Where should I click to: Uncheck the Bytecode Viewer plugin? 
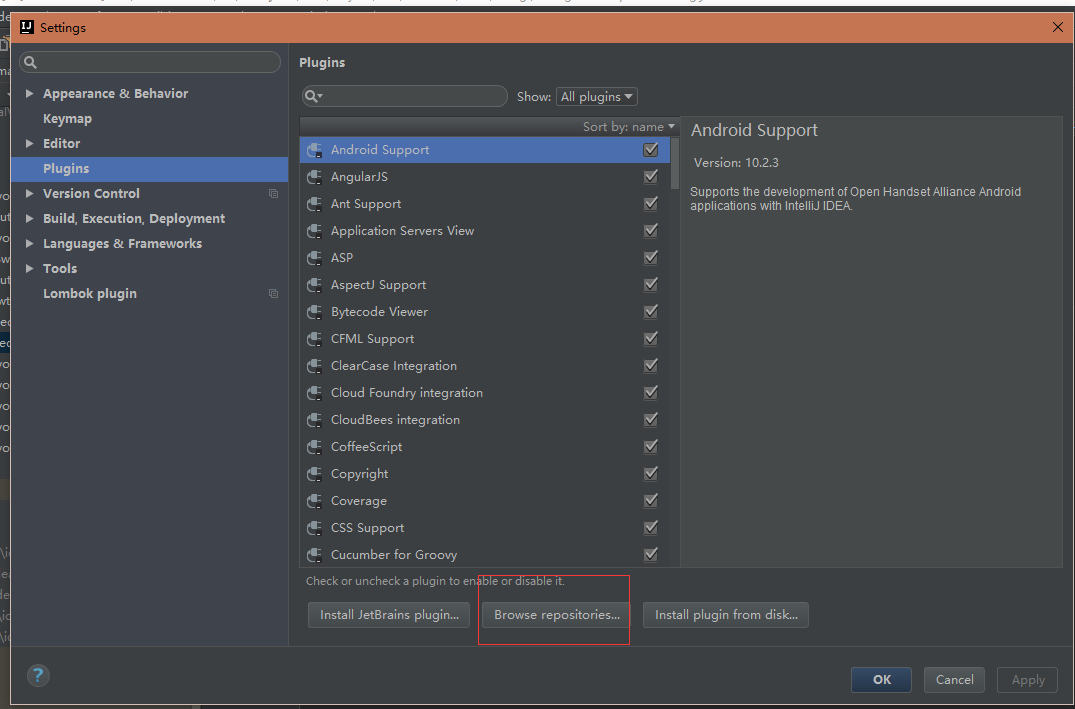pos(651,312)
